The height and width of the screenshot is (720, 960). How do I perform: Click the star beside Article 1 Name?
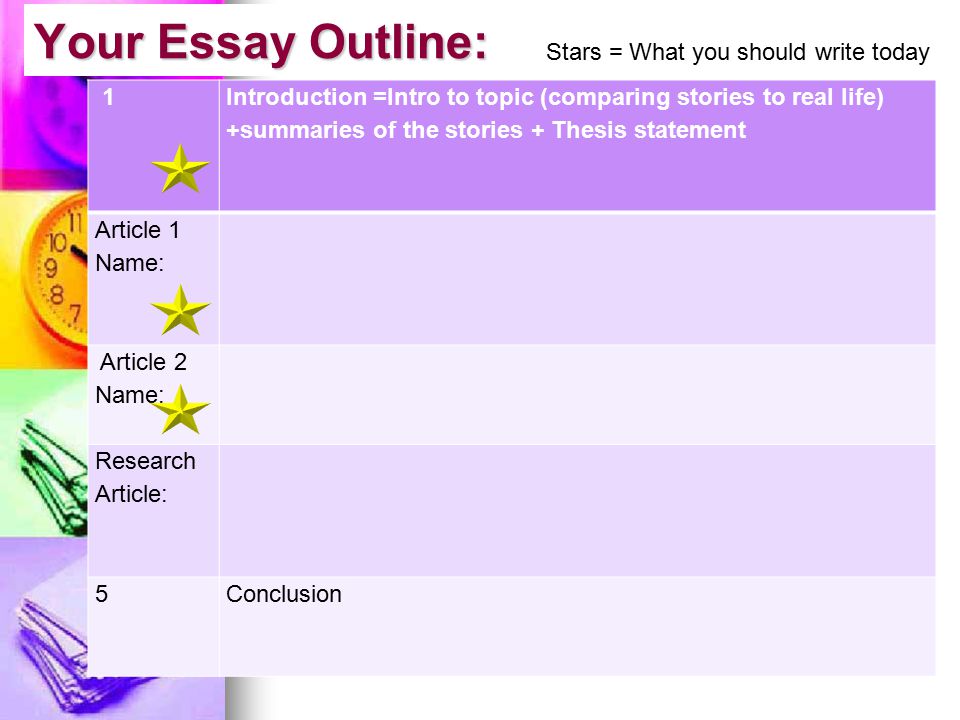point(180,310)
